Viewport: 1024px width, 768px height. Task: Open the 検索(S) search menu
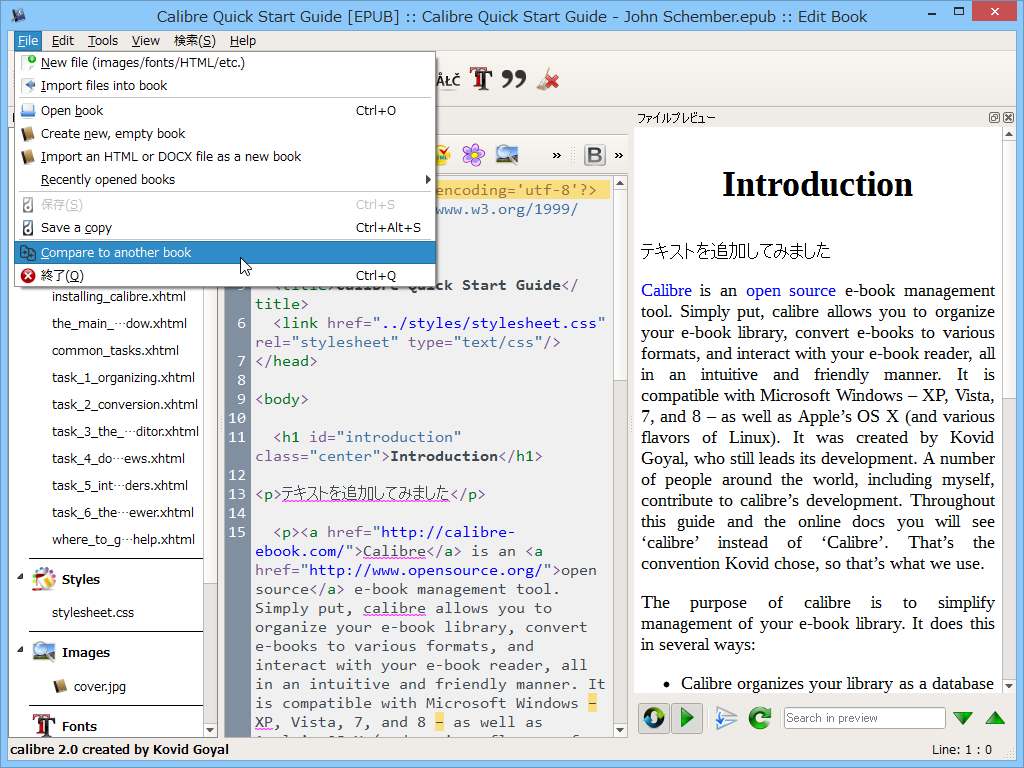coord(195,40)
